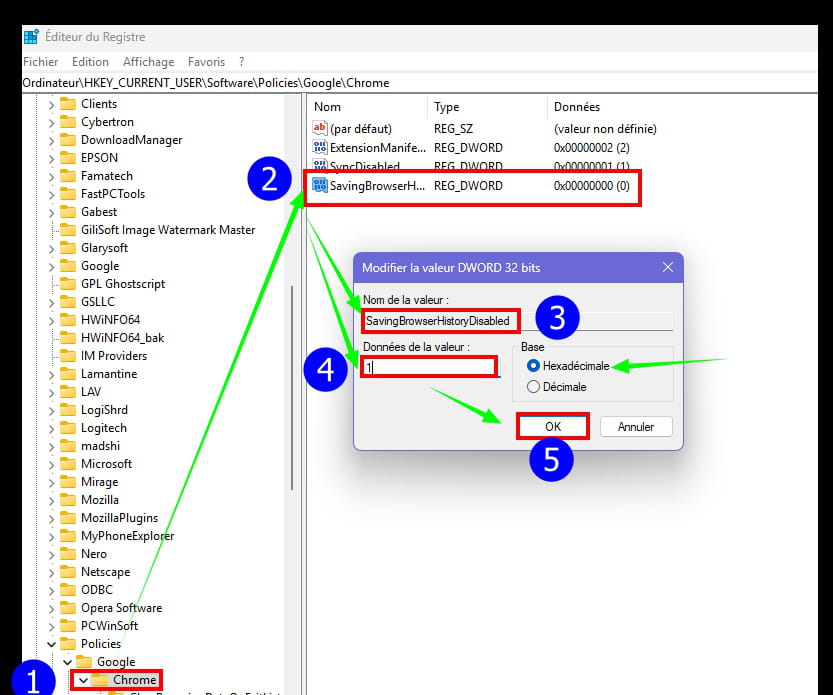Open the Favoris menu

tap(206, 62)
